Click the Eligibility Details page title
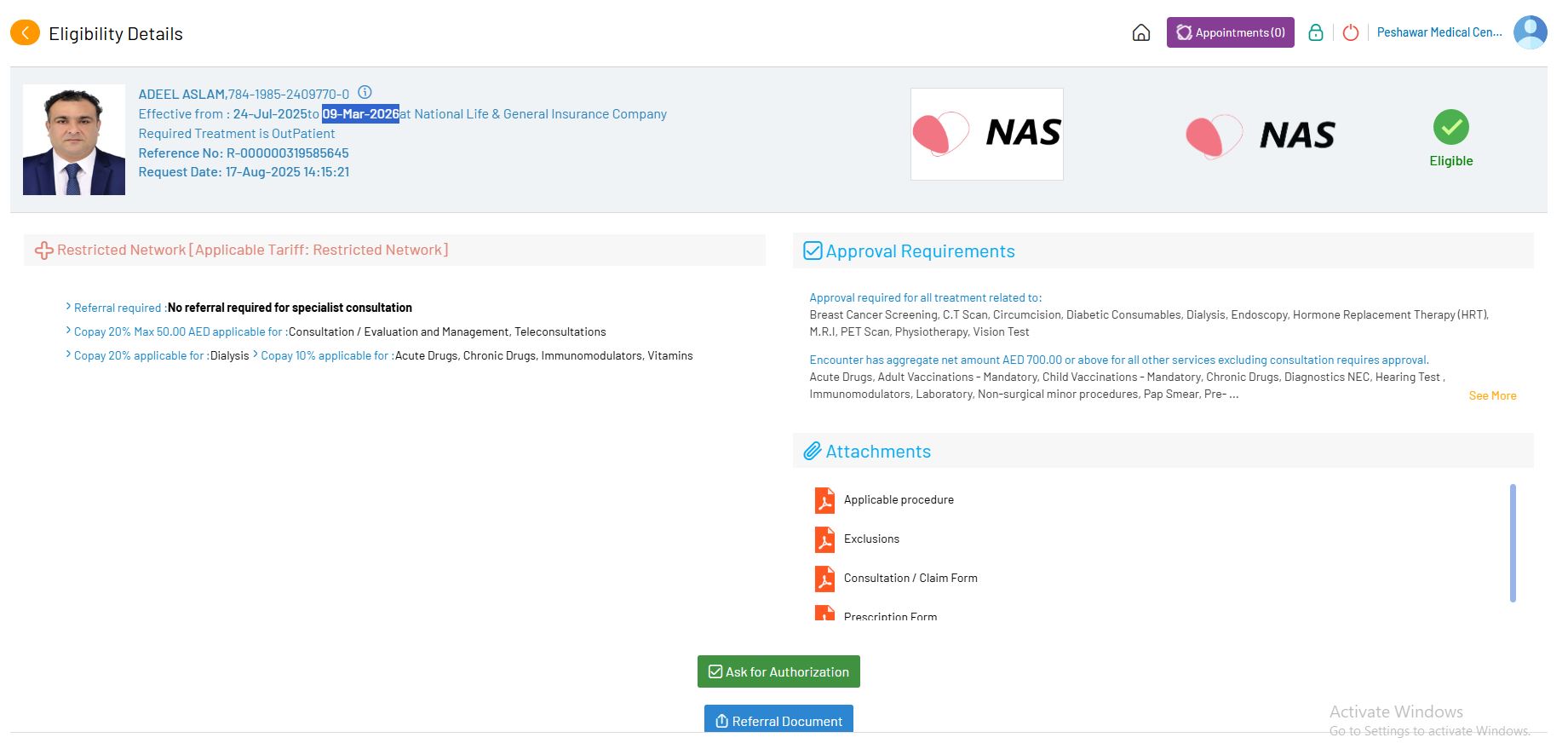The height and width of the screenshot is (749, 1568). (116, 34)
